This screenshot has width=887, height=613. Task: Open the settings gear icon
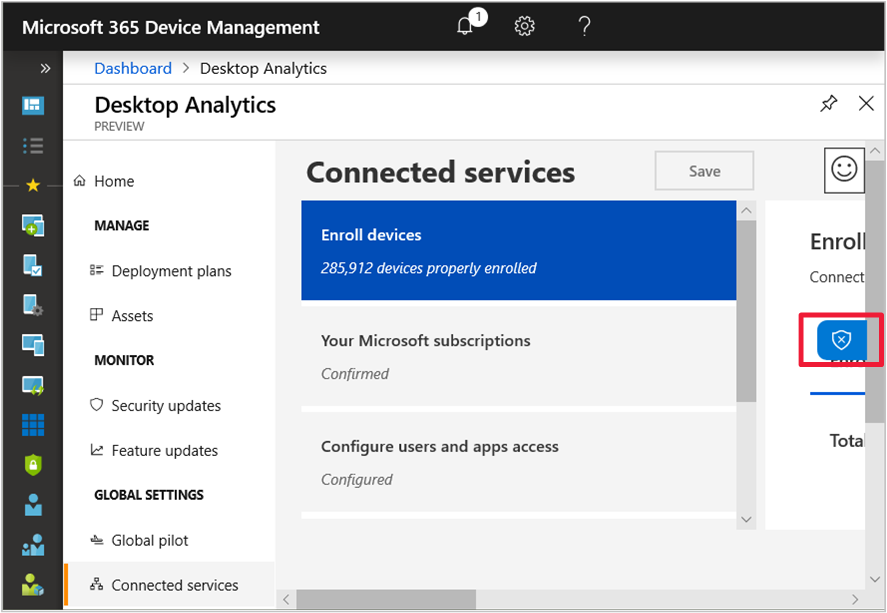tap(524, 26)
